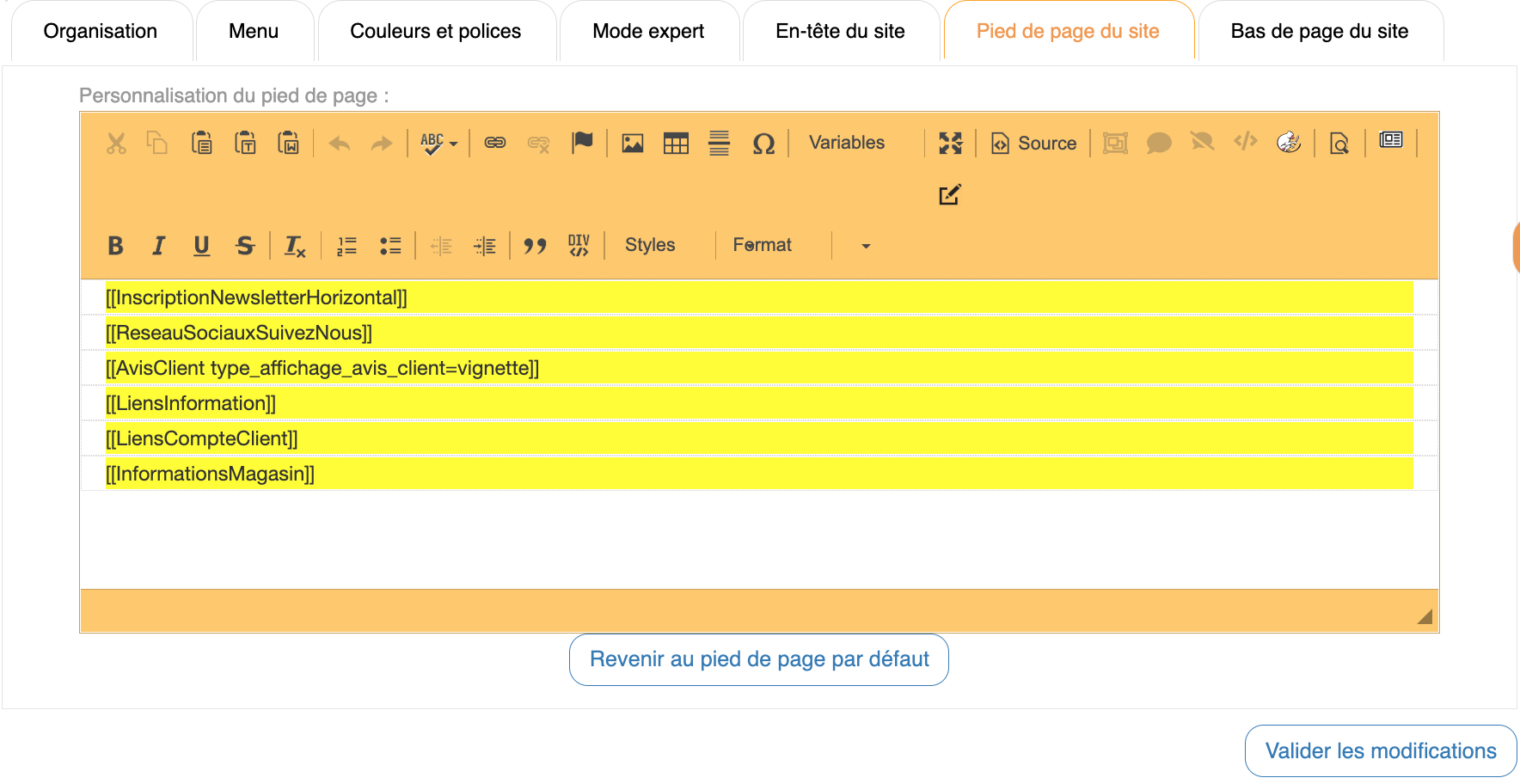Insert a horizontal line
The height and width of the screenshot is (784, 1520).
click(719, 144)
